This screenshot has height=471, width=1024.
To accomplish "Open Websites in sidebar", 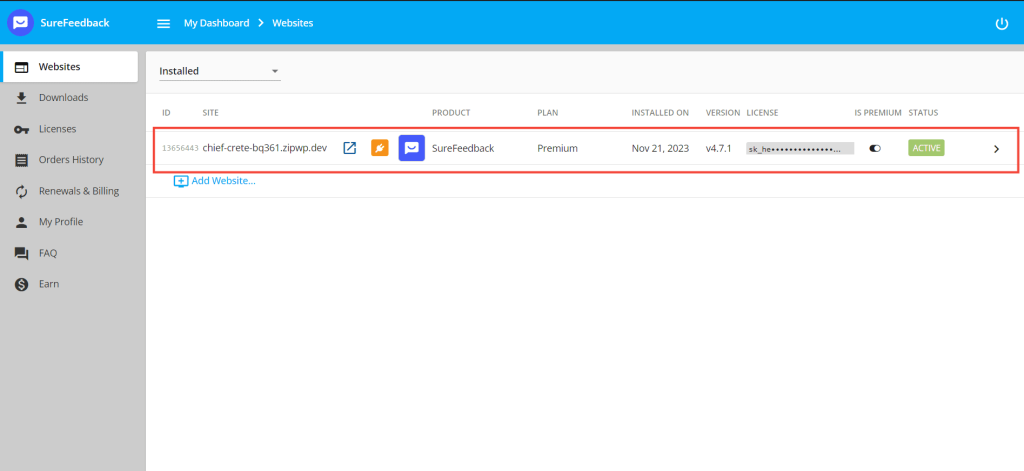I will pos(69,67).
